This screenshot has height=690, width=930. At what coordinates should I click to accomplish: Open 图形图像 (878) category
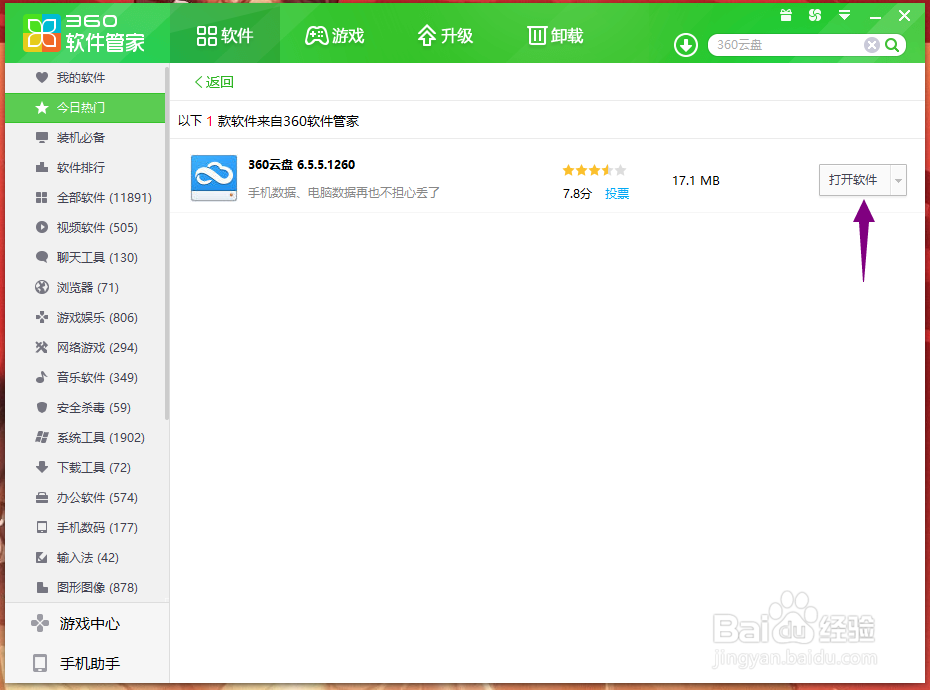click(x=85, y=587)
